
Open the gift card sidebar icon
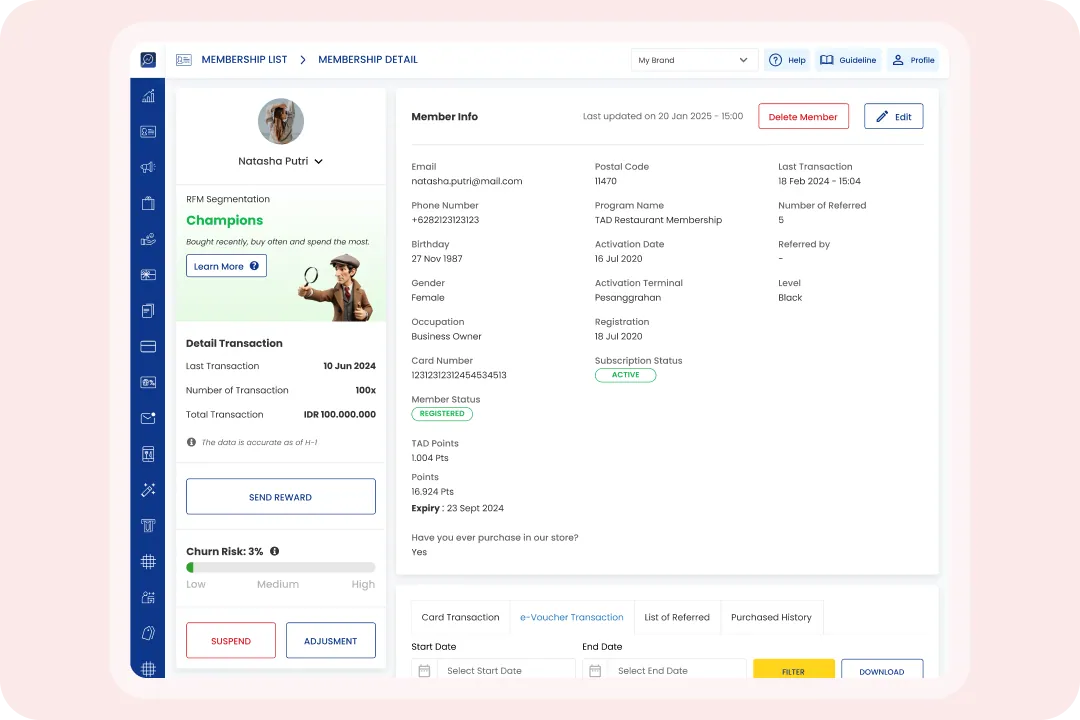(x=148, y=275)
